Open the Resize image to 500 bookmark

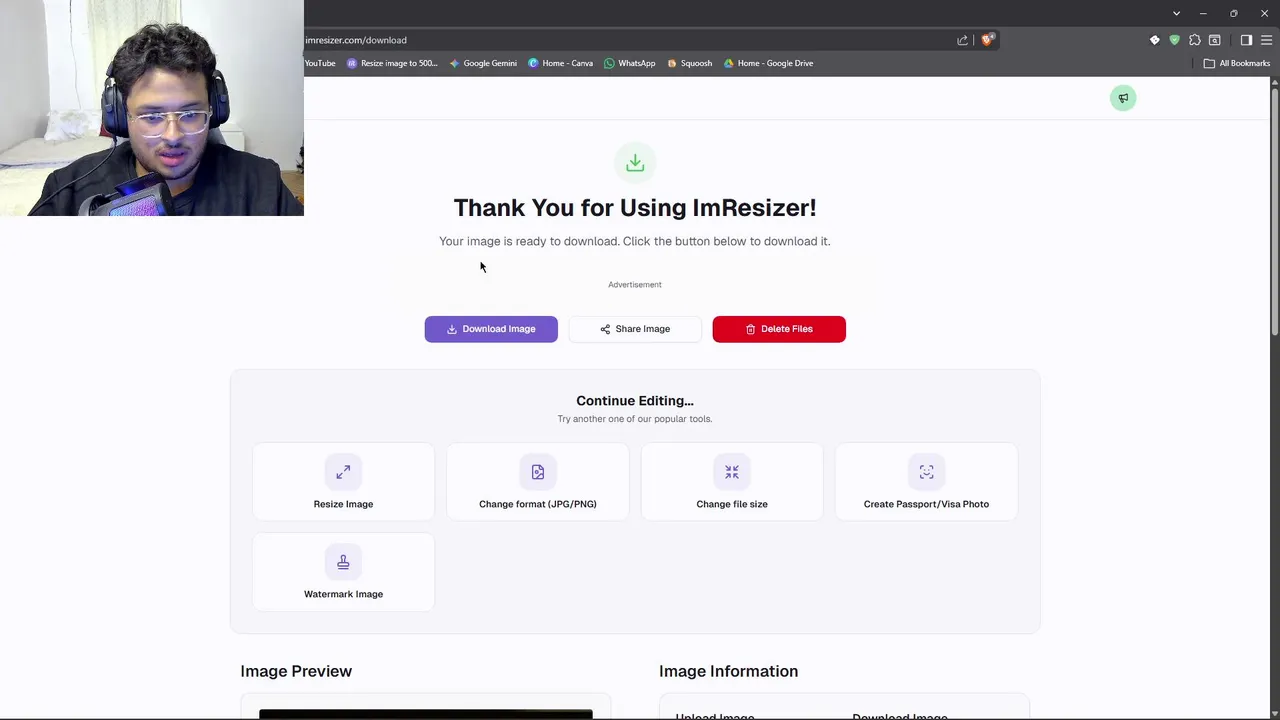tap(392, 63)
